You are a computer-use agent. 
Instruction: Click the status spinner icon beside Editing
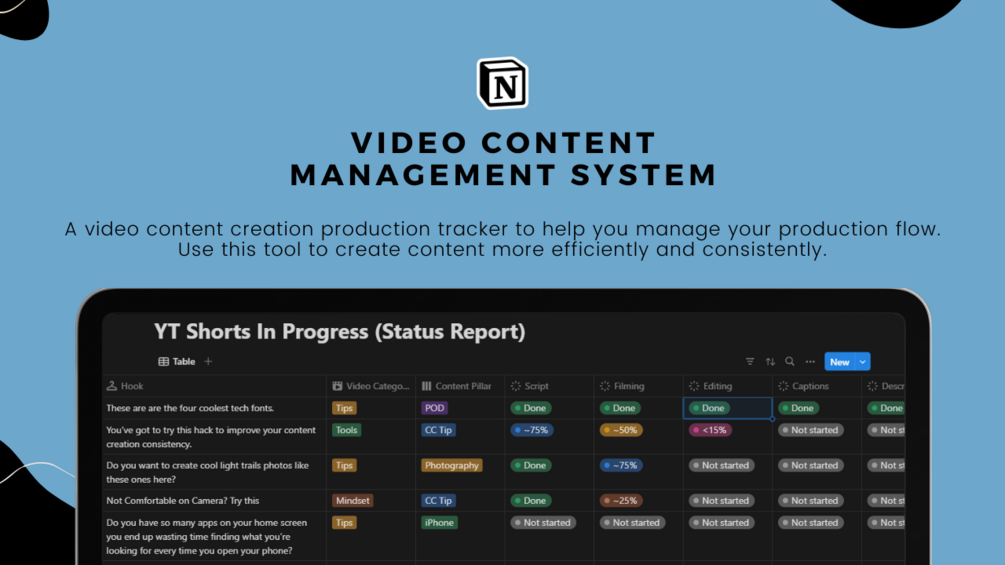pos(694,386)
